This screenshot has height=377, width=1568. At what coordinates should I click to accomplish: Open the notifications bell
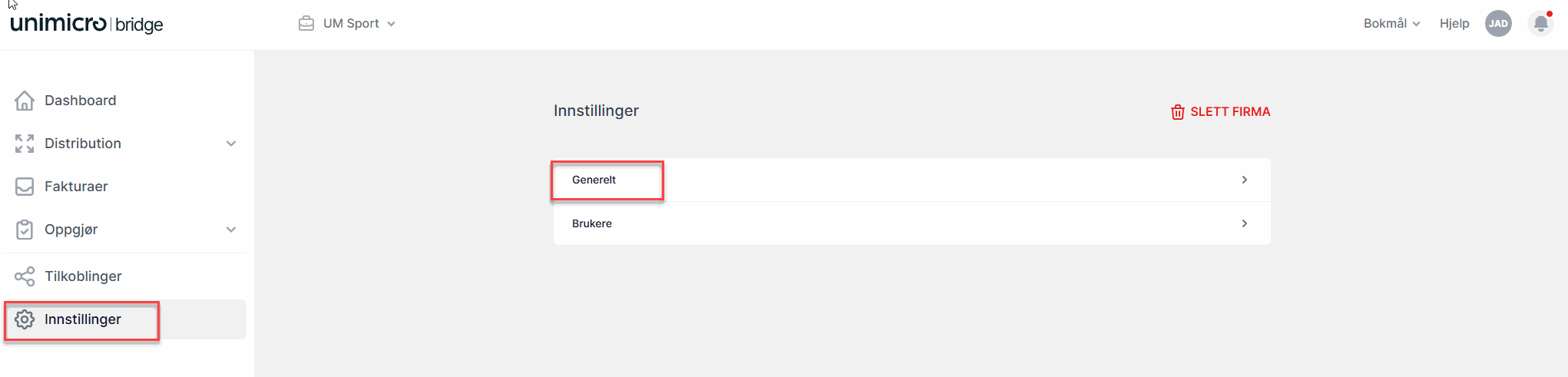[x=1540, y=24]
